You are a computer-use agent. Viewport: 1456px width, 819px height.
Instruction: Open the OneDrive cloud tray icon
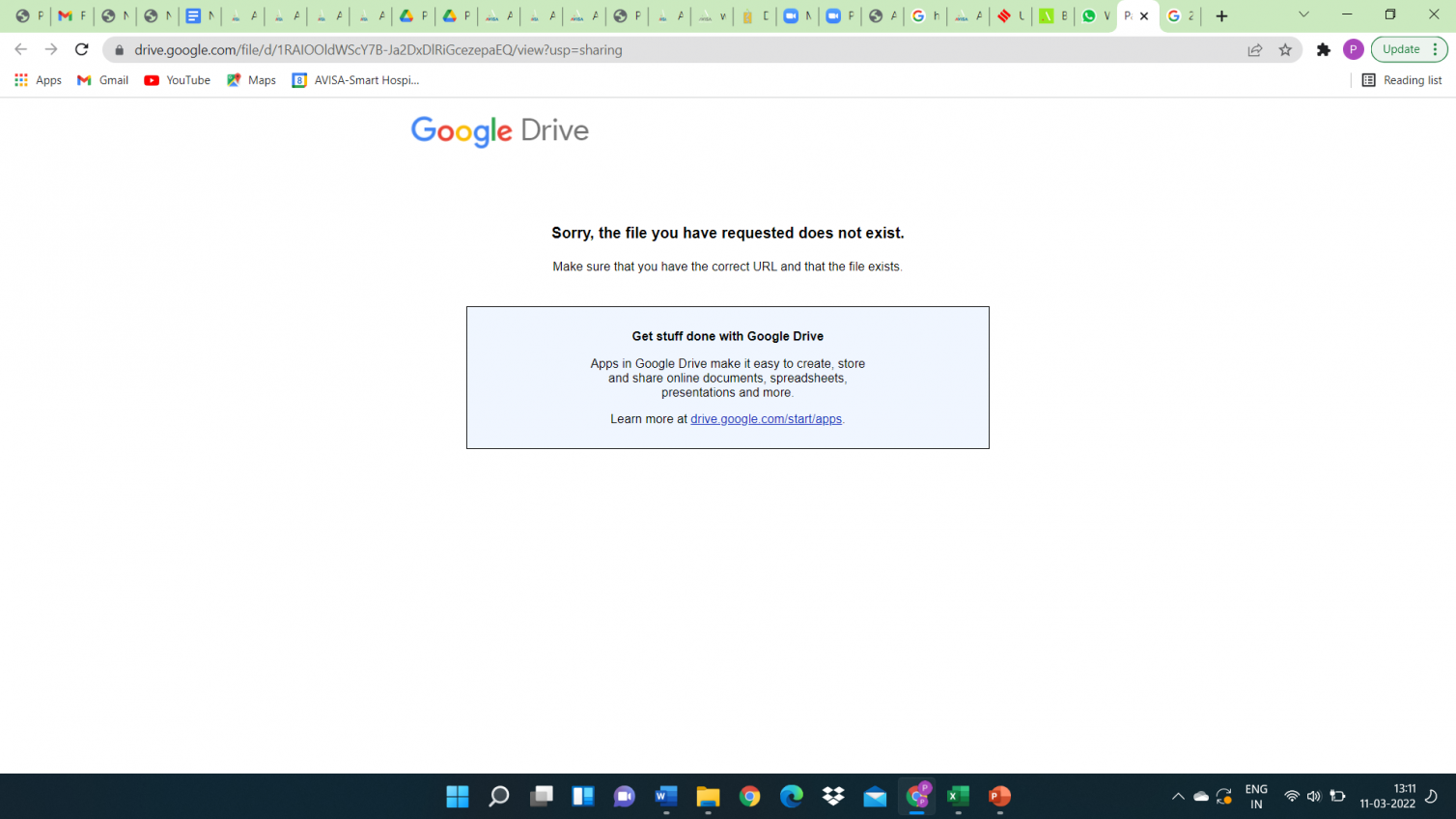pyautogui.click(x=1201, y=797)
